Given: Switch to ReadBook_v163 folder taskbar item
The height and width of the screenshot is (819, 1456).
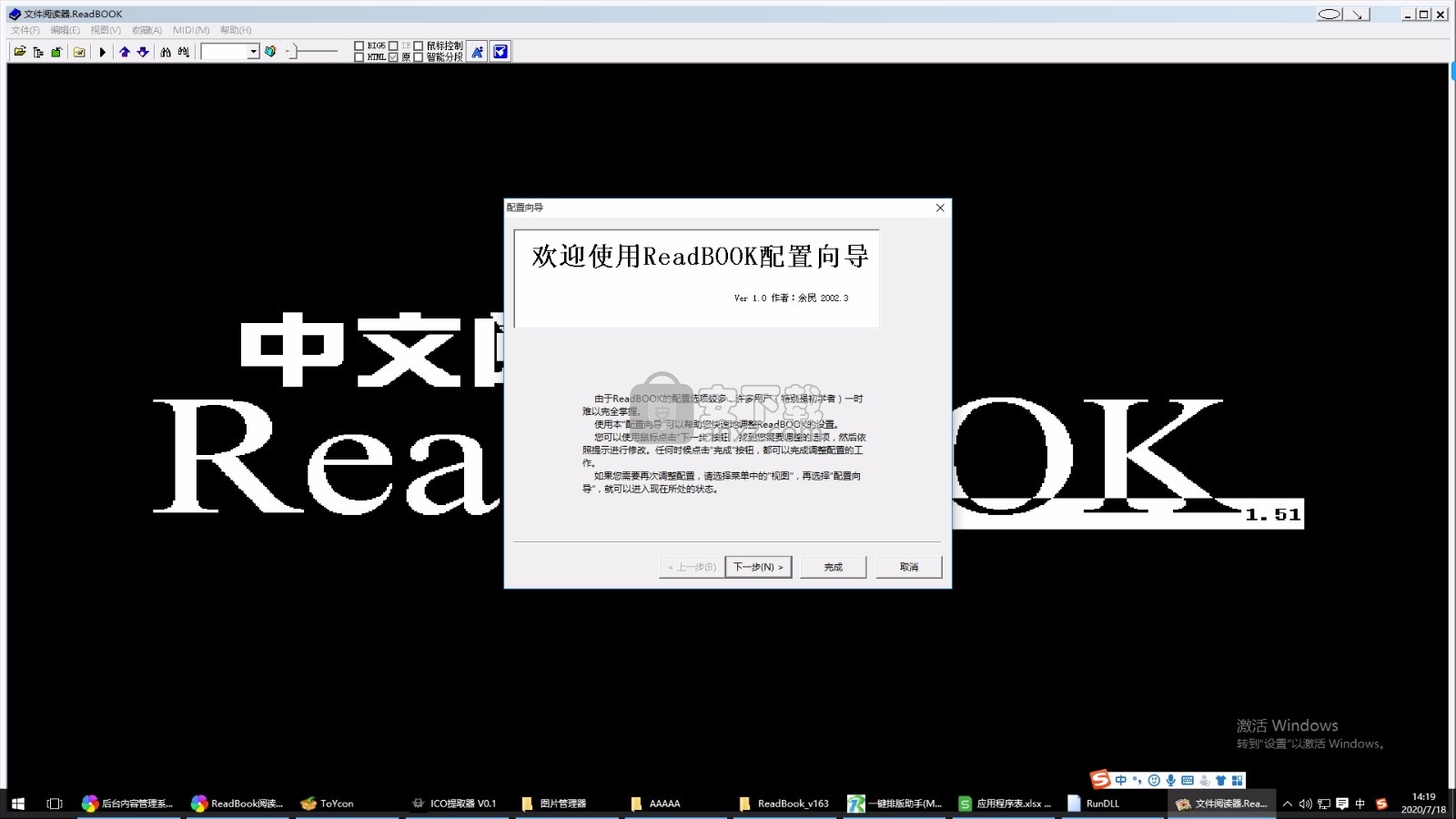Looking at the screenshot, I should coord(785,804).
